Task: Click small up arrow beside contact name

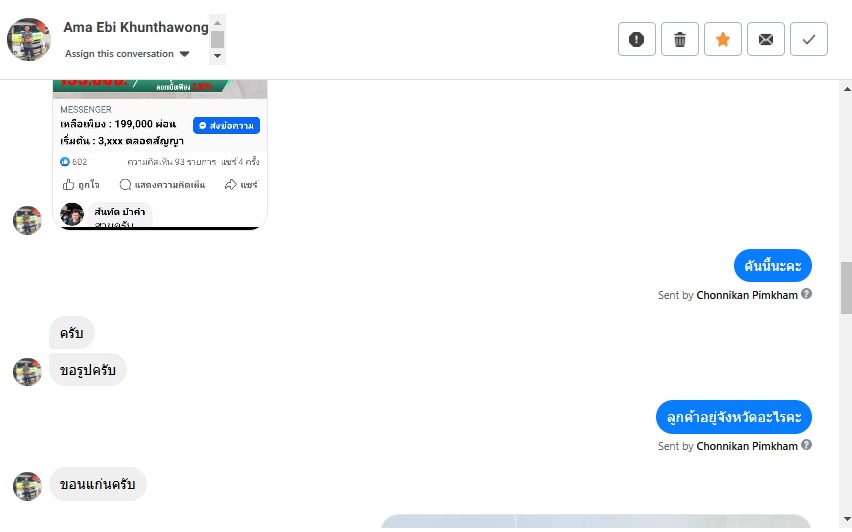Action: pos(217,23)
